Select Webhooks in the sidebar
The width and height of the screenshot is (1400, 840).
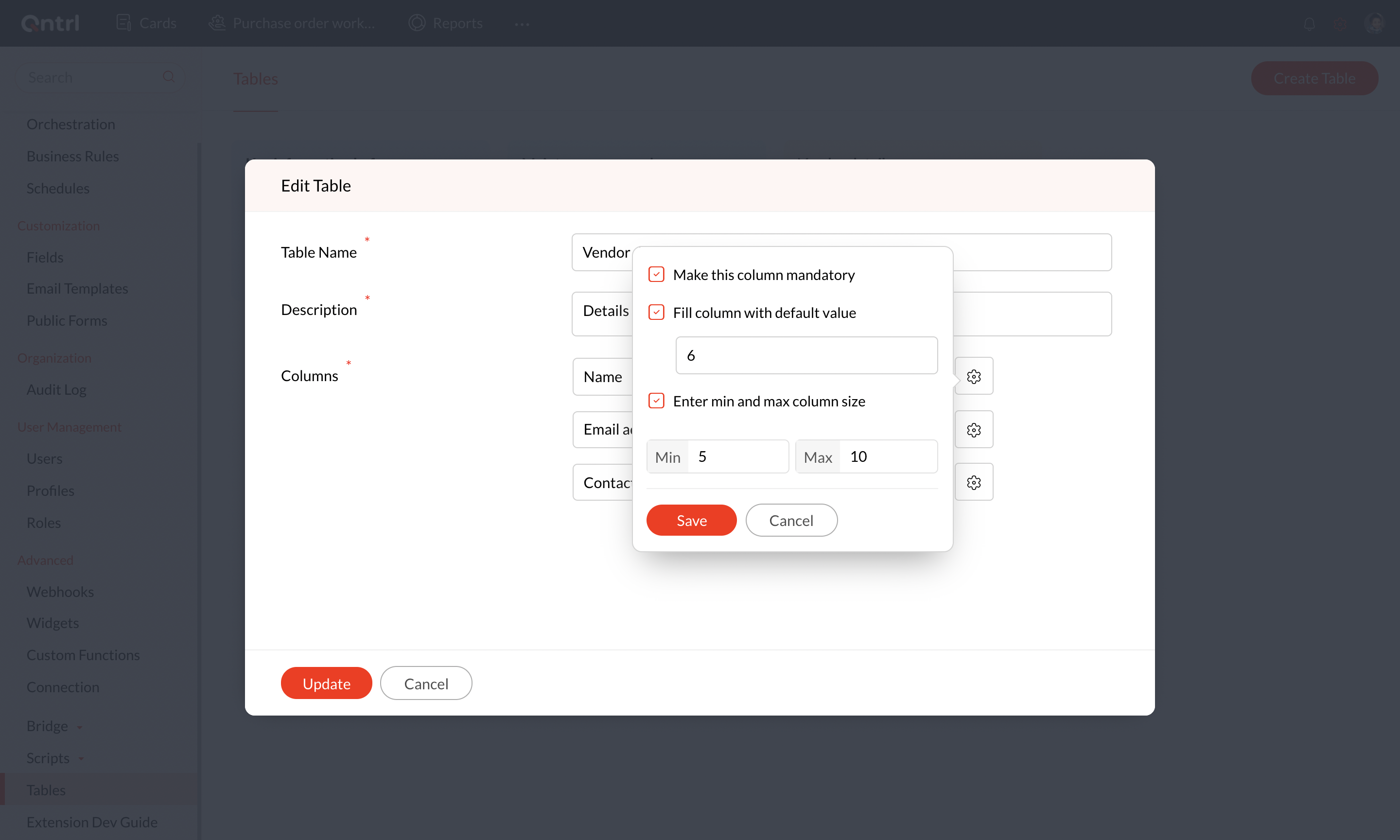tap(60, 592)
